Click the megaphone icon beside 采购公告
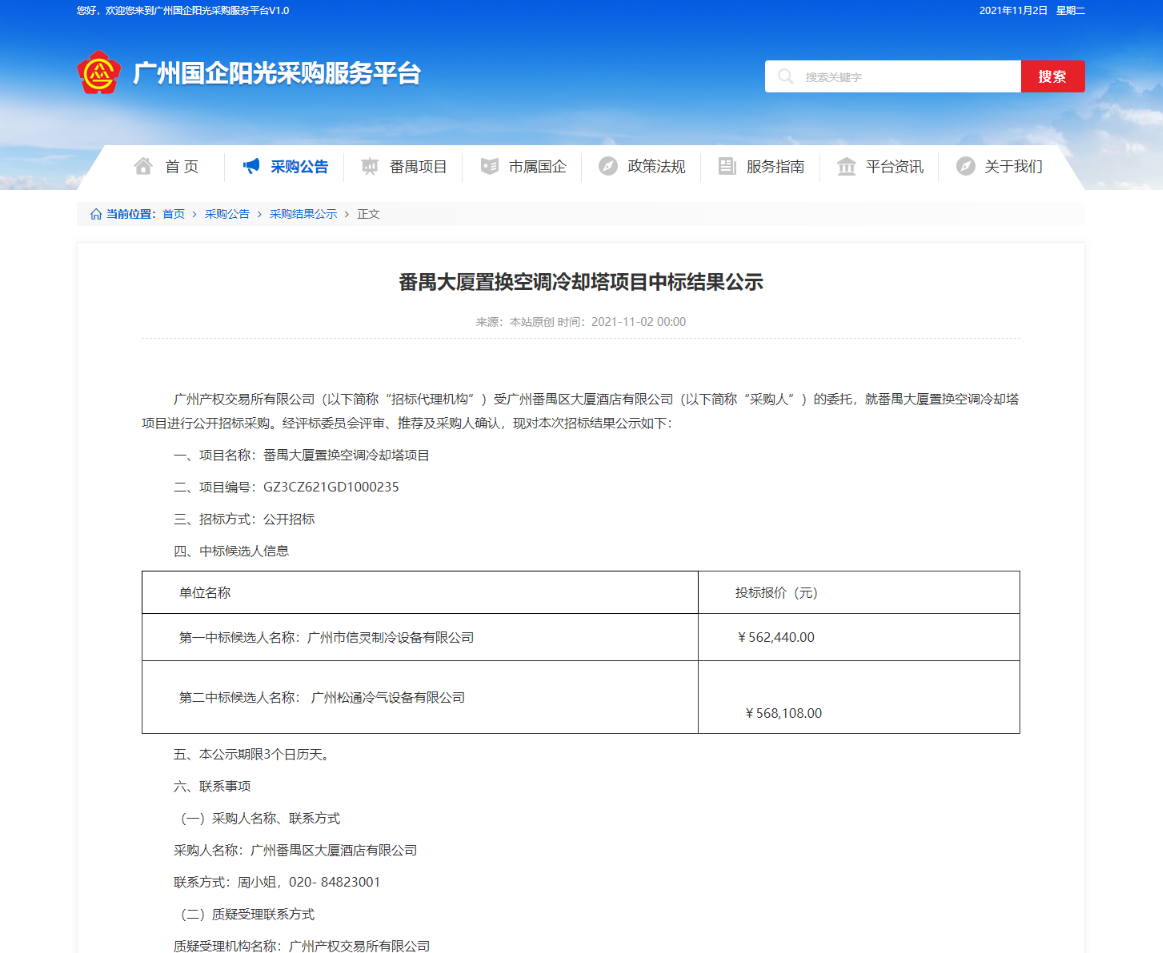 point(251,166)
